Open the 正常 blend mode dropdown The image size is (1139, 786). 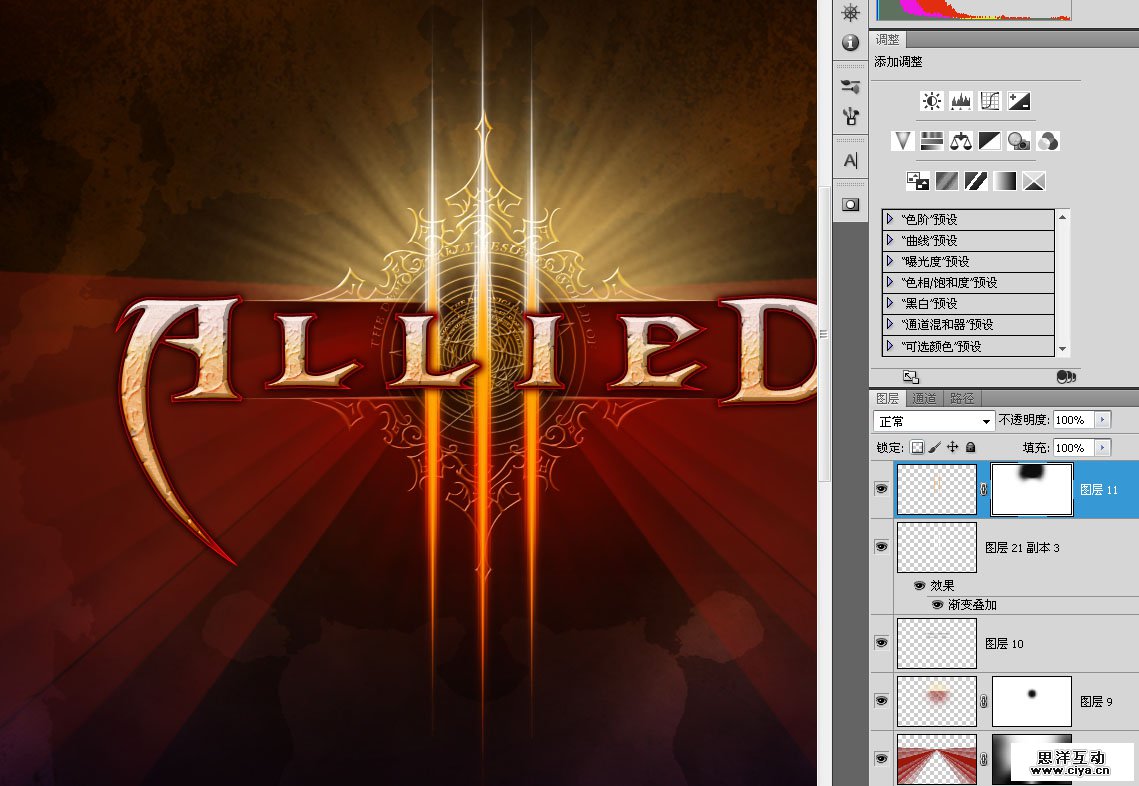pyautogui.click(x=933, y=421)
